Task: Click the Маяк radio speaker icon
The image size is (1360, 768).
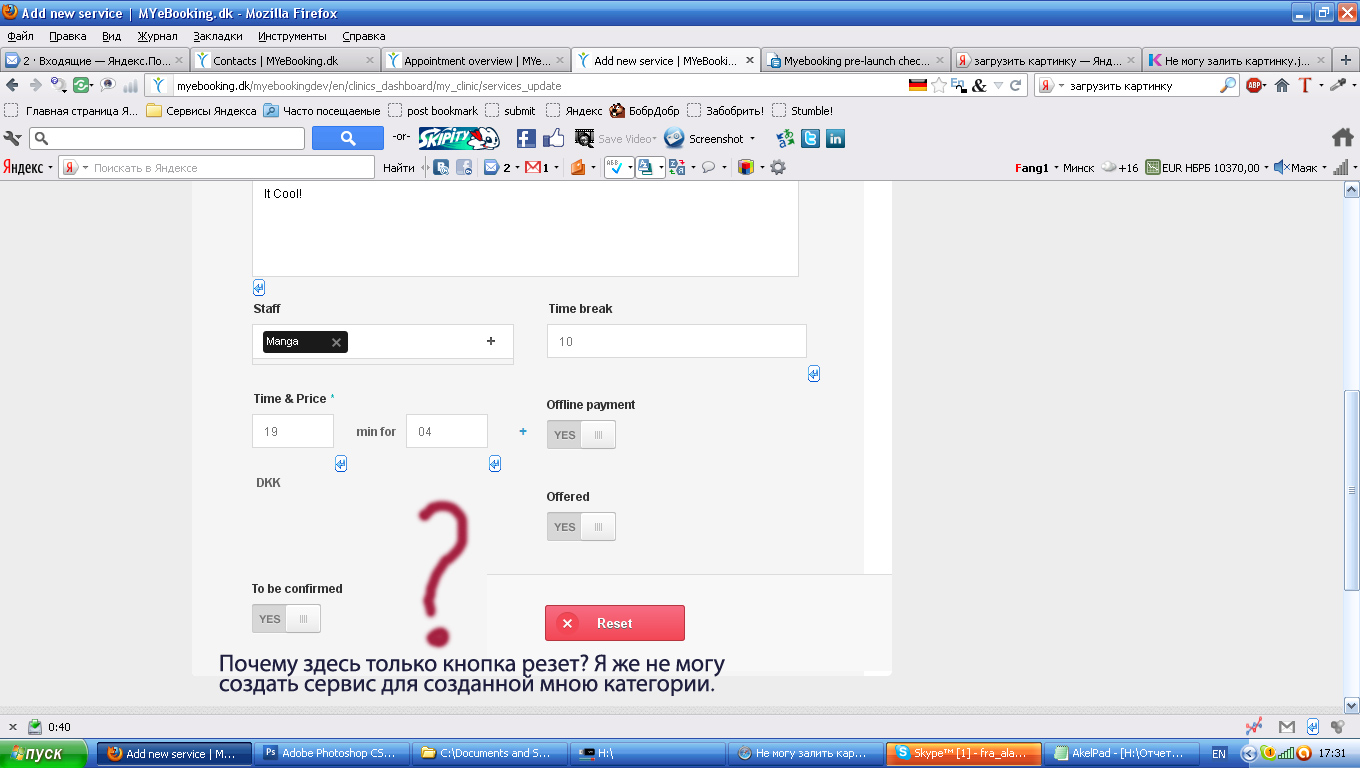Action: click(x=1281, y=167)
